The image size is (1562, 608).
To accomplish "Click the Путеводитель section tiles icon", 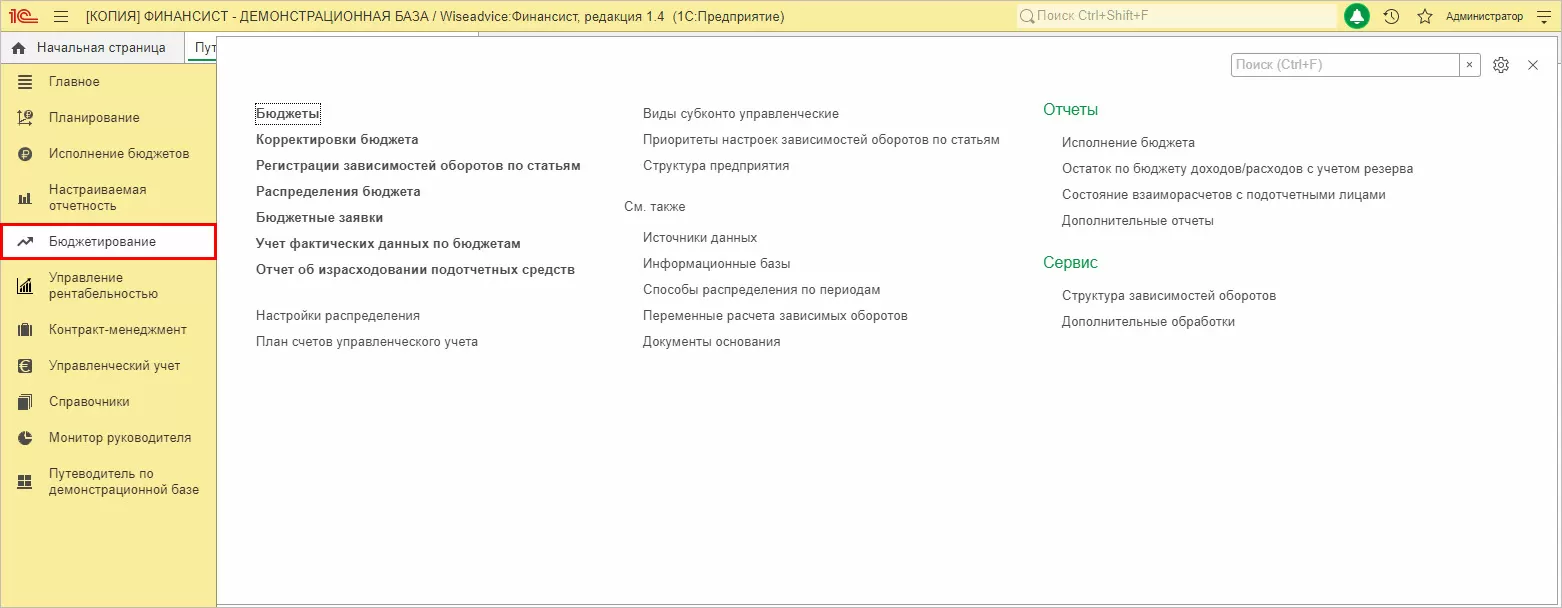I will click(x=25, y=482).
